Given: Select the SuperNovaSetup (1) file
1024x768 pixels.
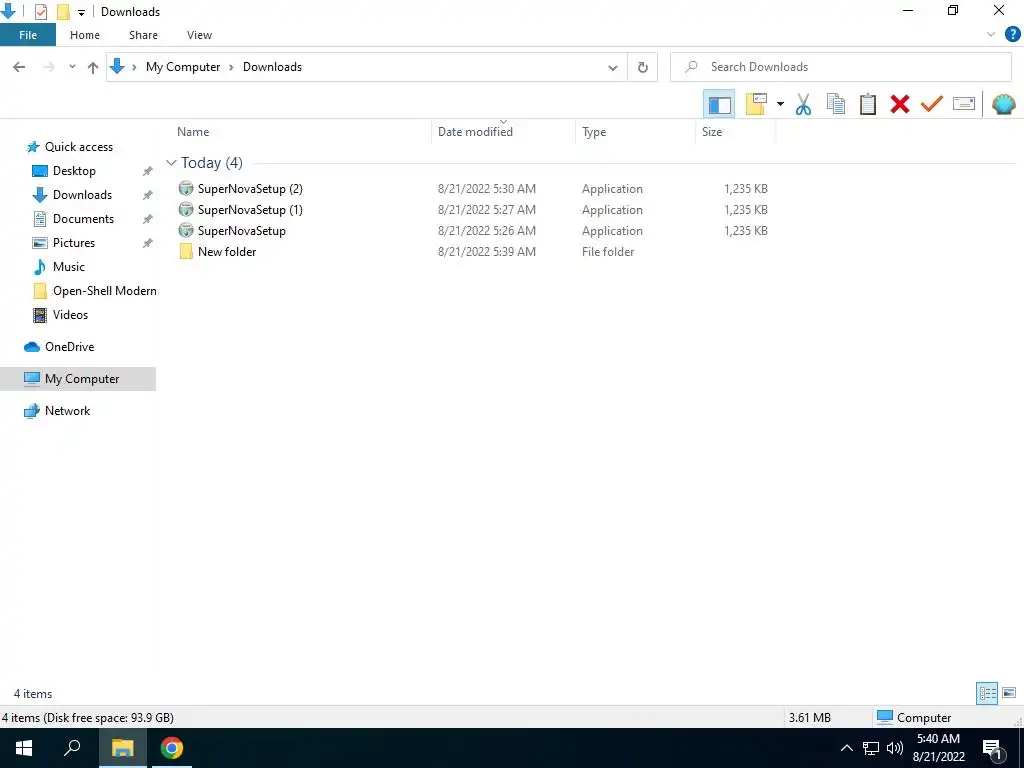Looking at the screenshot, I should coord(250,210).
